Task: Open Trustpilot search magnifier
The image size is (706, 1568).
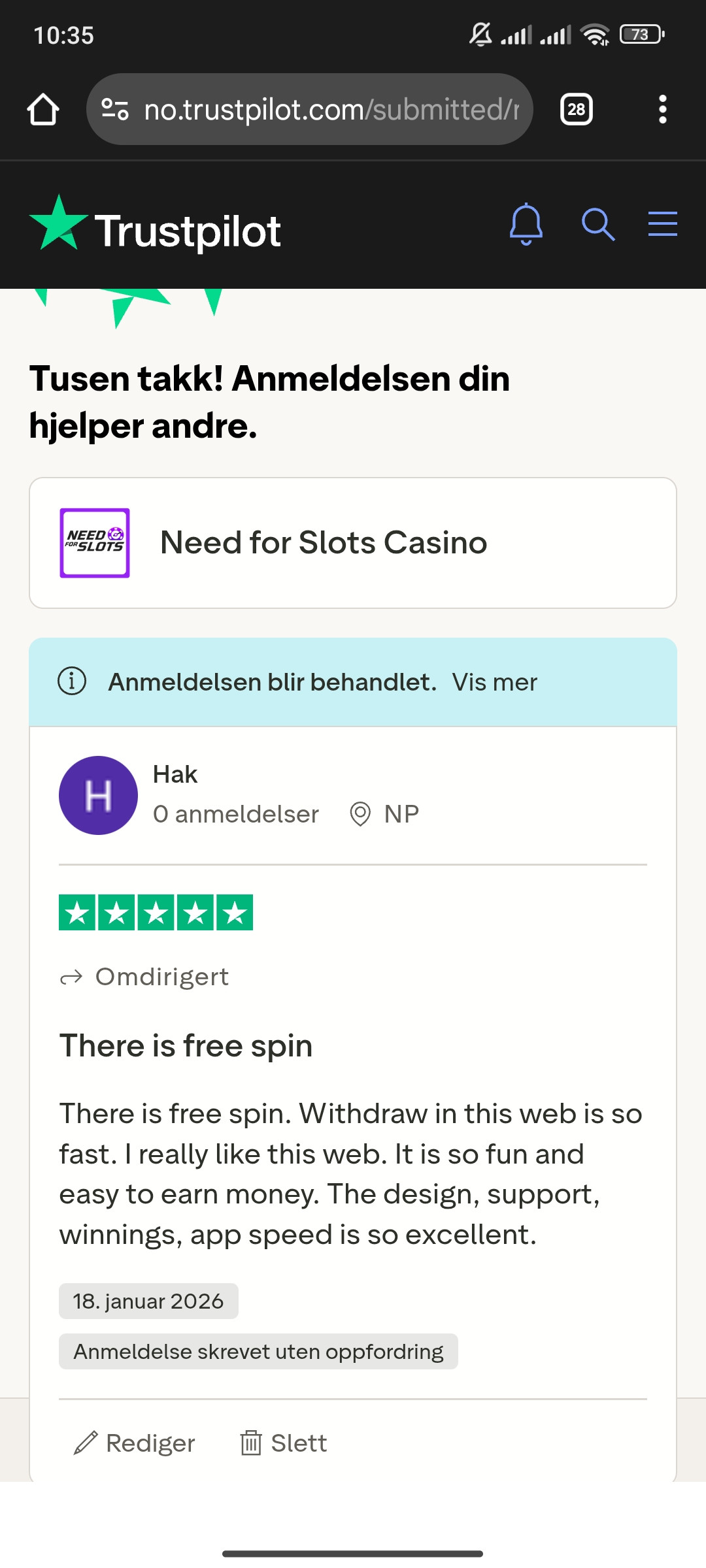Action: tap(598, 224)
